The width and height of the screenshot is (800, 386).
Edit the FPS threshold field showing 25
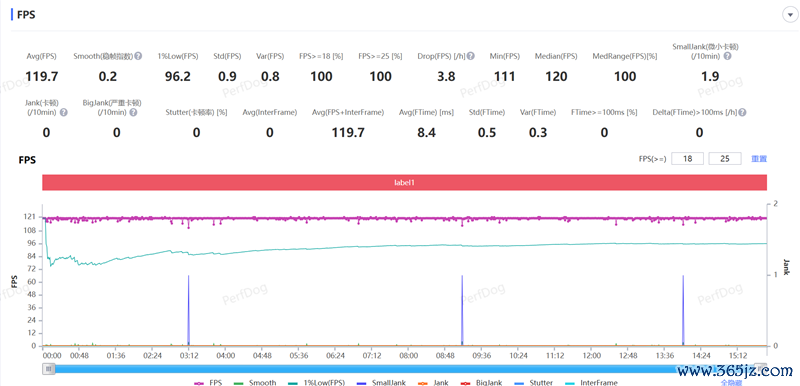point(725,159)
